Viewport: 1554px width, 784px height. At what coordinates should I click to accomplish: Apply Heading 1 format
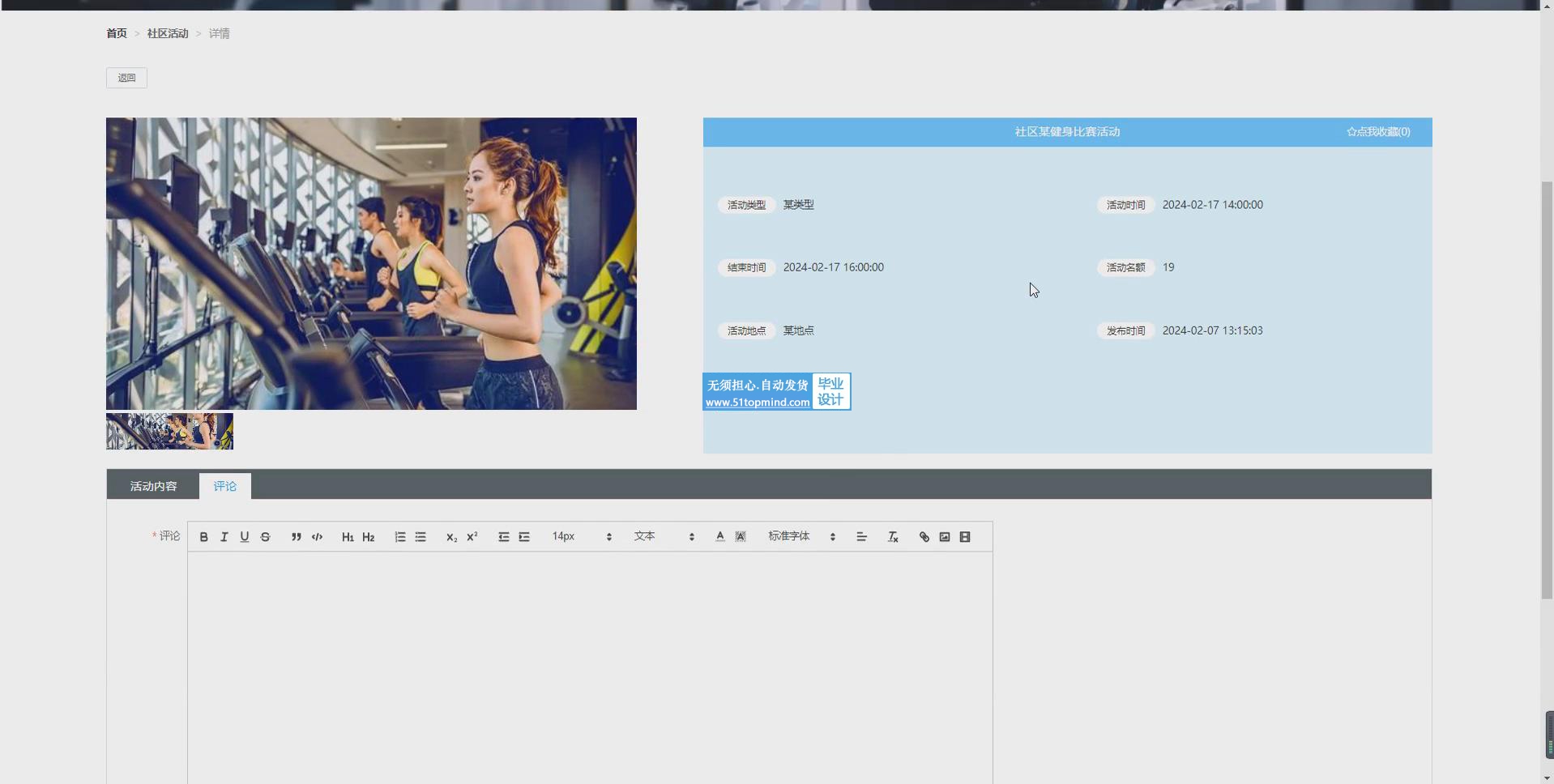348,537
